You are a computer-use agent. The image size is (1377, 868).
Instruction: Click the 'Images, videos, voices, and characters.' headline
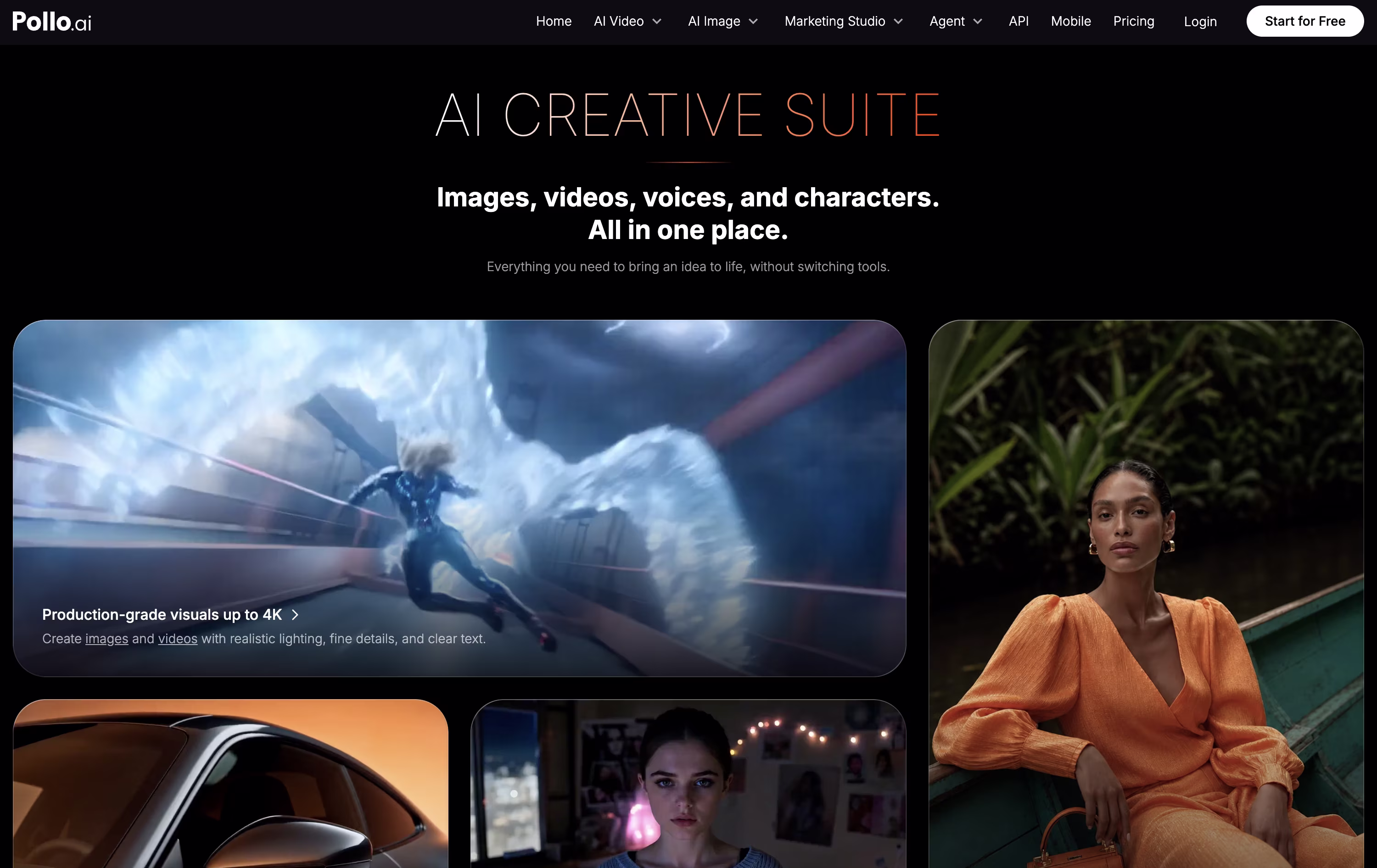(x=688, y=197)
